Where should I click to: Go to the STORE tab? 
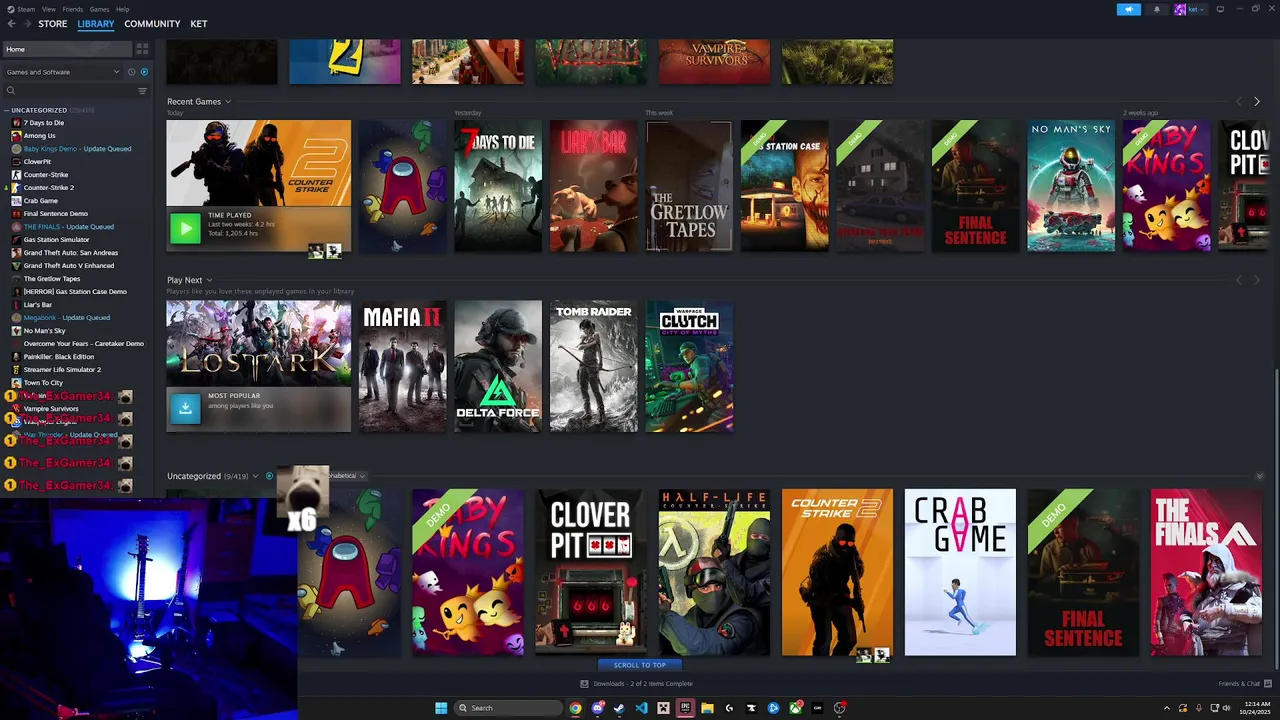tap(53, 24)
